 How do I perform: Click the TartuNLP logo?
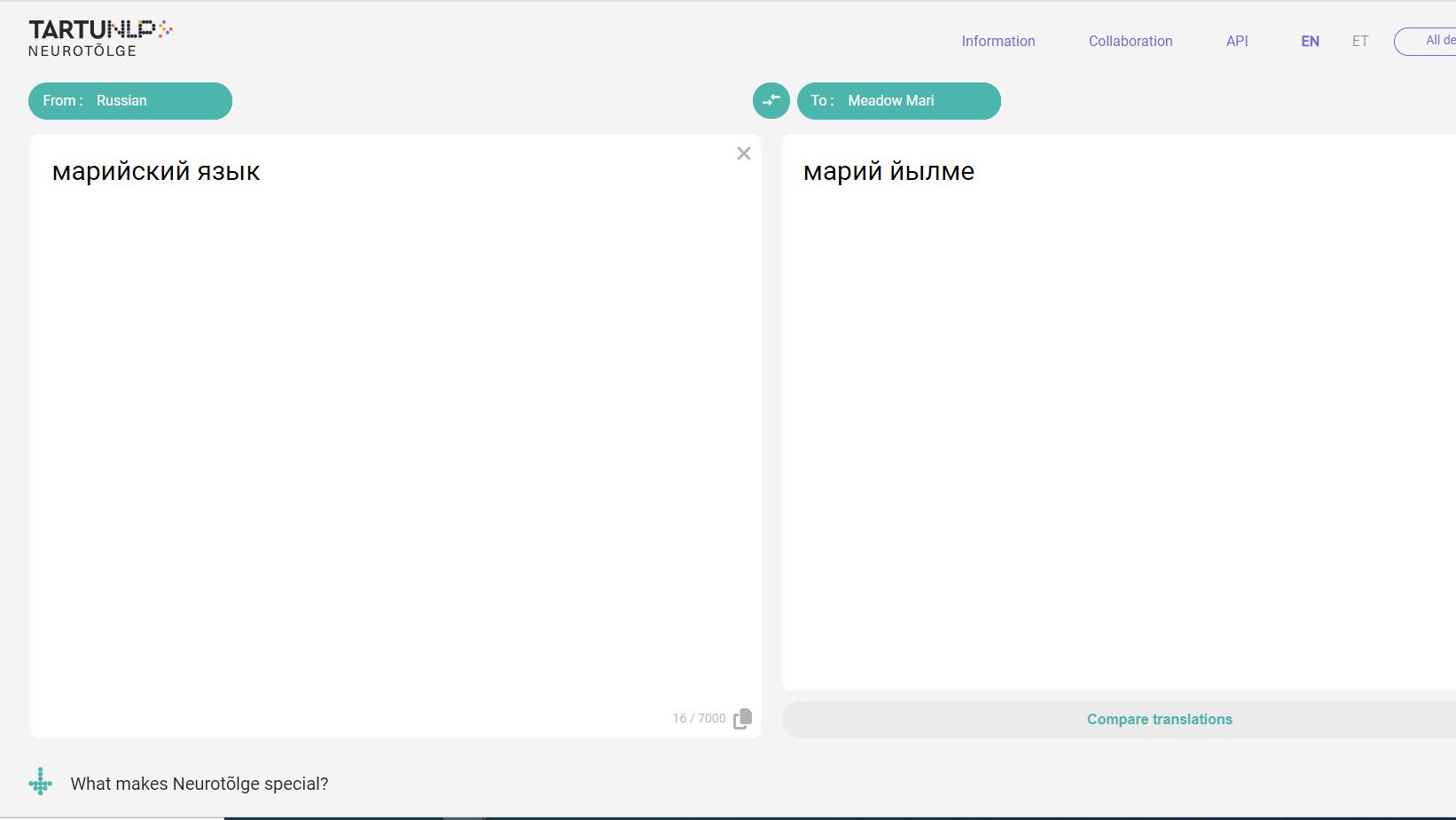(100, 30)
